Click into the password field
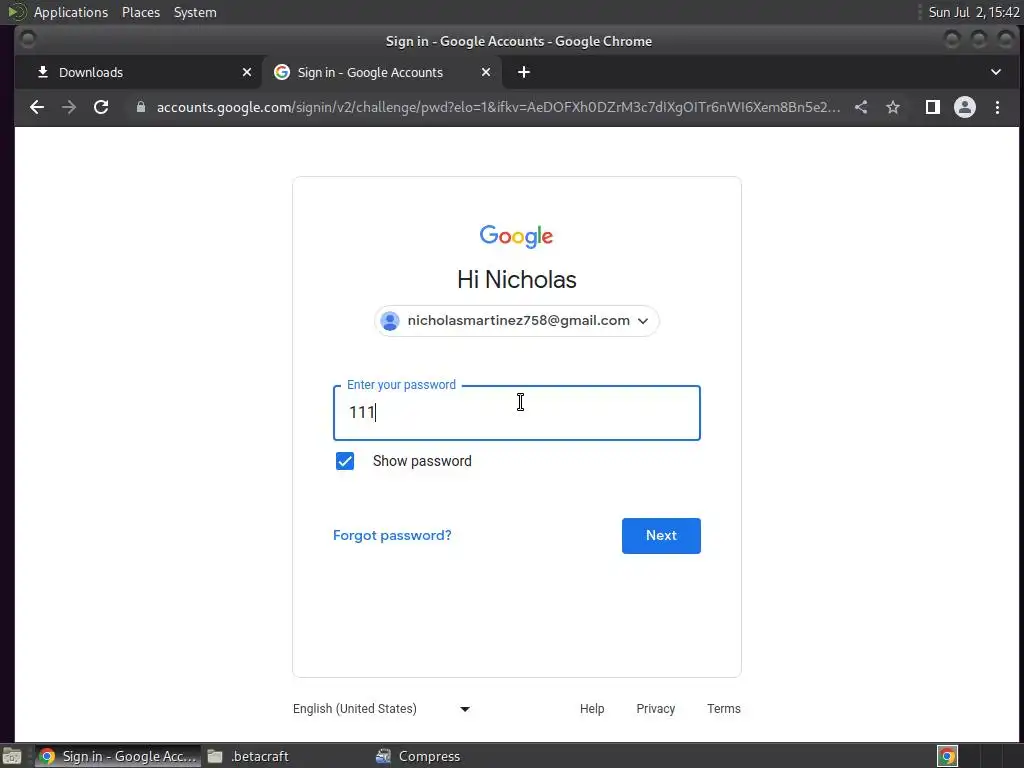Viewport: 1024px width, 768px height. point(517,413)
